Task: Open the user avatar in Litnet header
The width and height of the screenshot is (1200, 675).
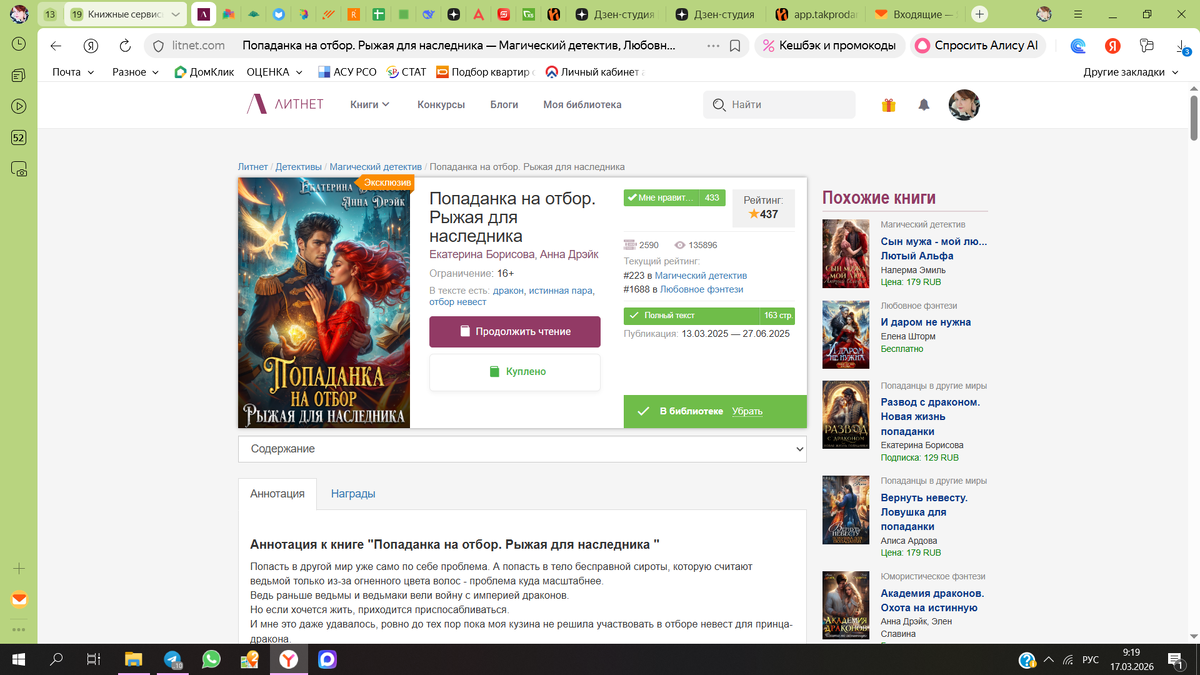Action: [x=964, y=105]
